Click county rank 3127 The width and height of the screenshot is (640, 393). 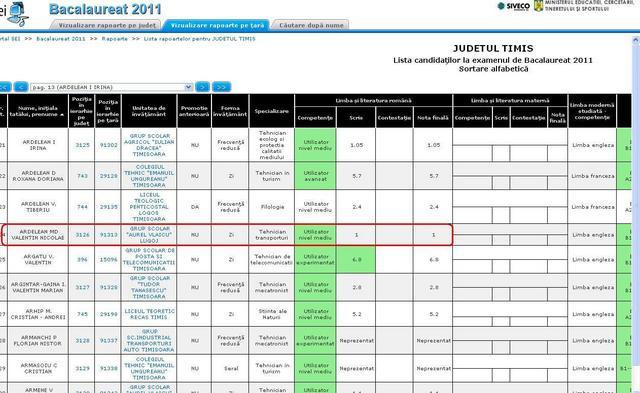click(82, 287)
